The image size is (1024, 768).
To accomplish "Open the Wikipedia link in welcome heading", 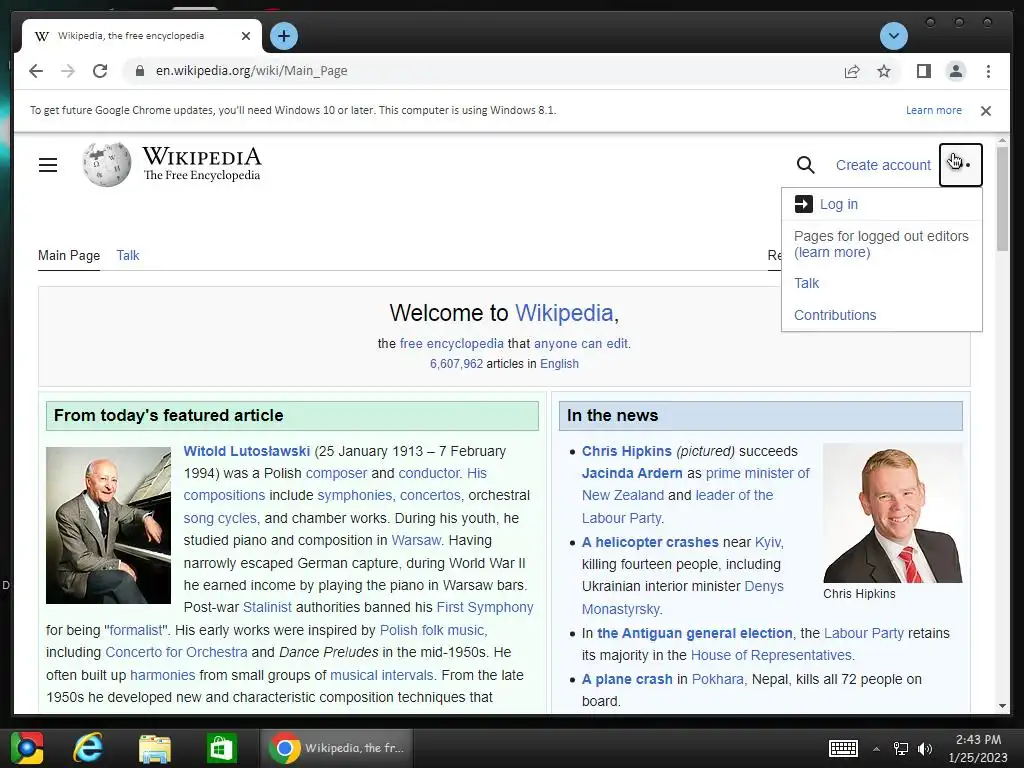I will point(564,313).
